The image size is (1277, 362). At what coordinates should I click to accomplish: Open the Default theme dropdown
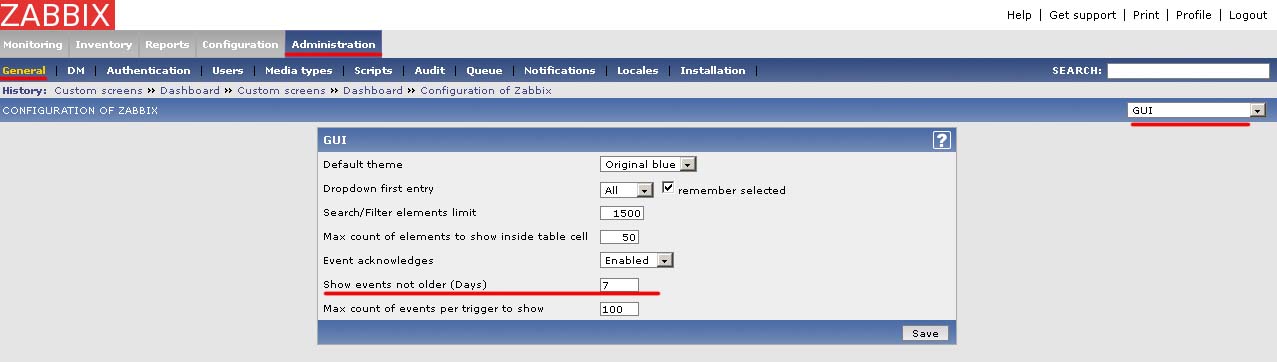(648, 164)
